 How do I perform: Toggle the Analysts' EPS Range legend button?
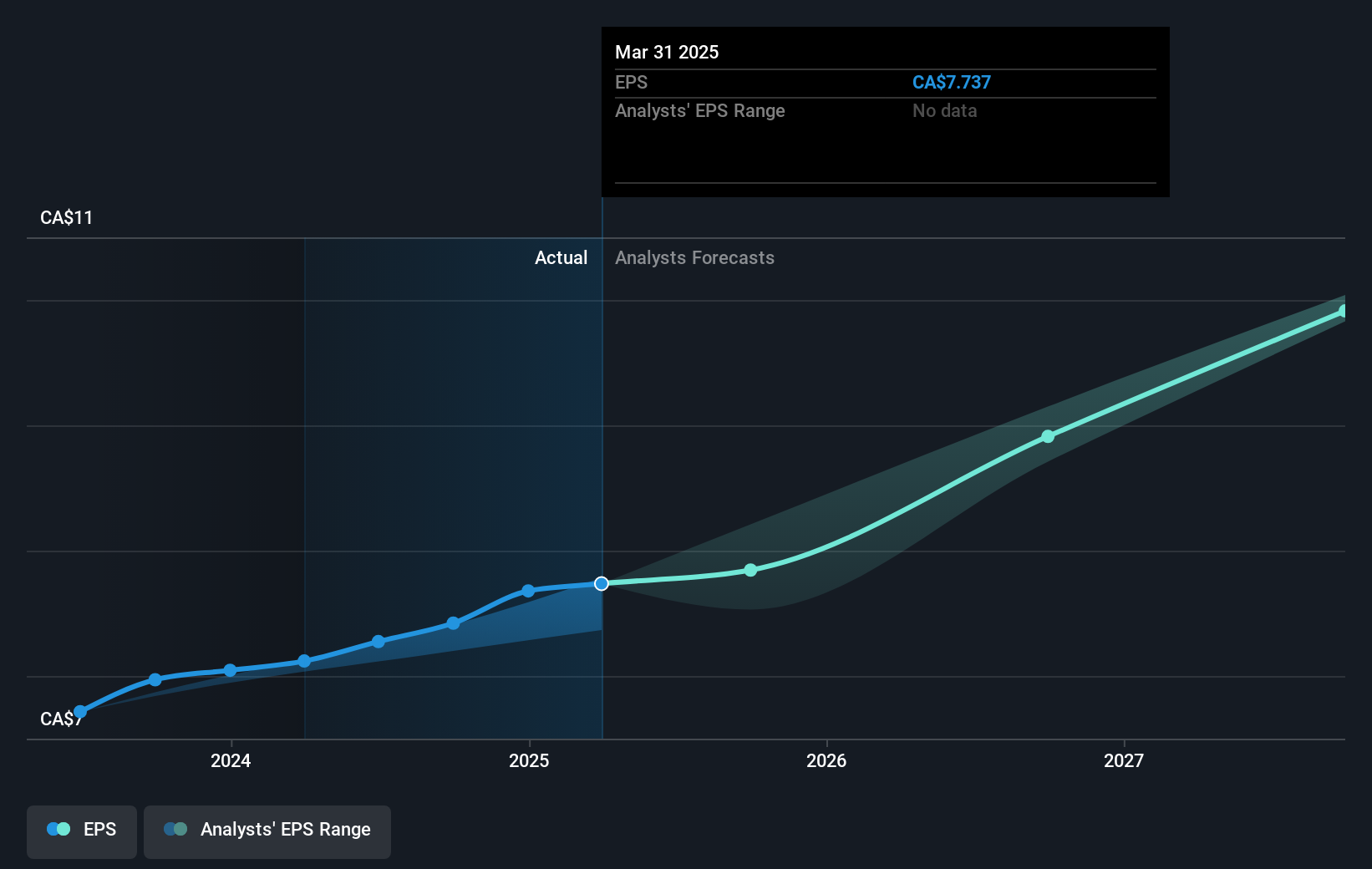tap(267, 831)
